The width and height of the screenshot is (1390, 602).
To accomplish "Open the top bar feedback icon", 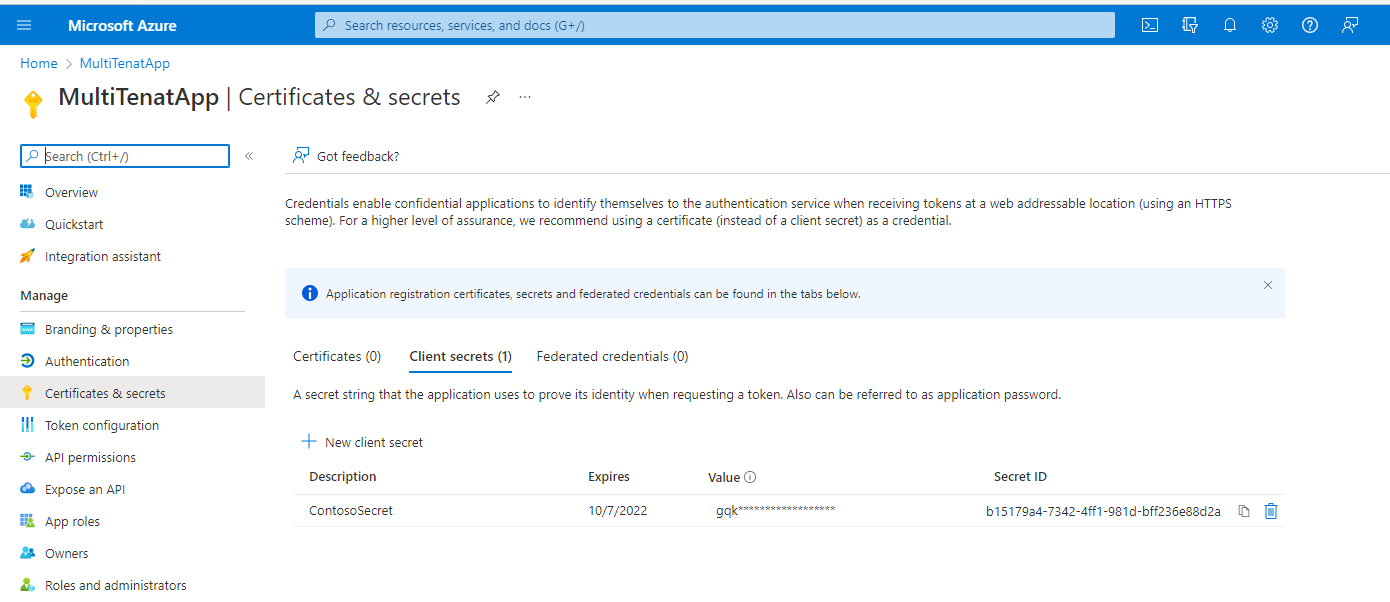I will click(x=1350, y=26).
